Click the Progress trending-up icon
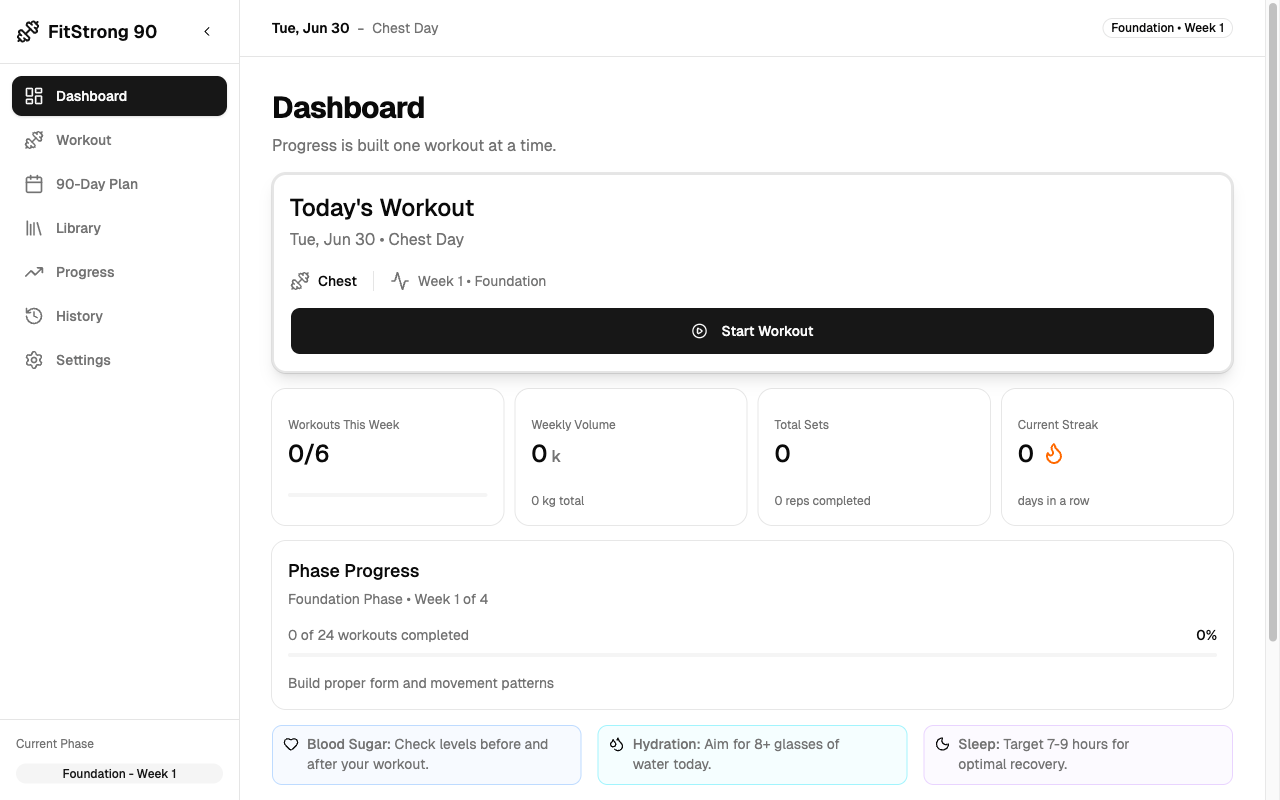 coord(34,272)
